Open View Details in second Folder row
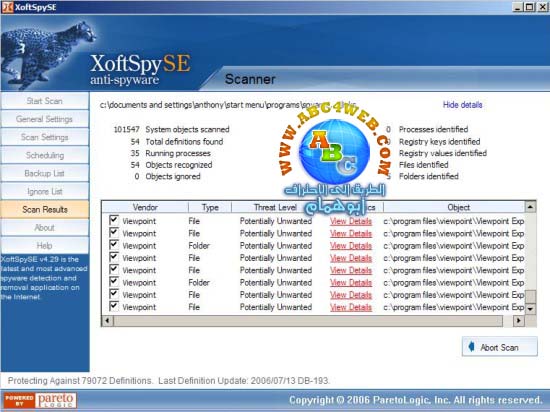Viewport: 550px width, 412px height. coord(351,283)
